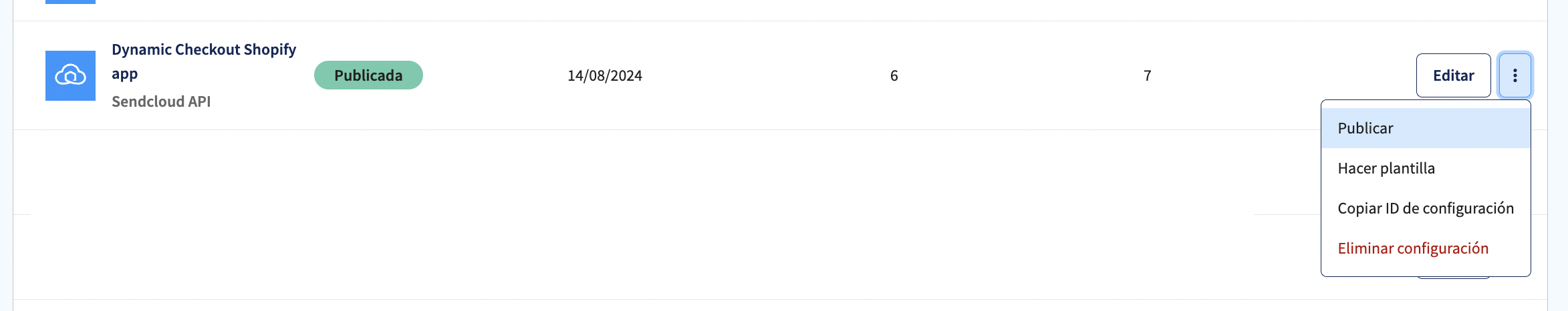
Task: Click the divider line under the row
Action: pos(668,129)
